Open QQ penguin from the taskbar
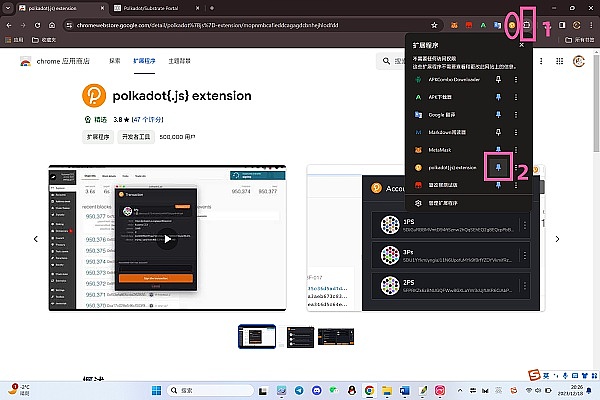The height and width of the screenshot is (400, 600). click(x=352, y=390)
